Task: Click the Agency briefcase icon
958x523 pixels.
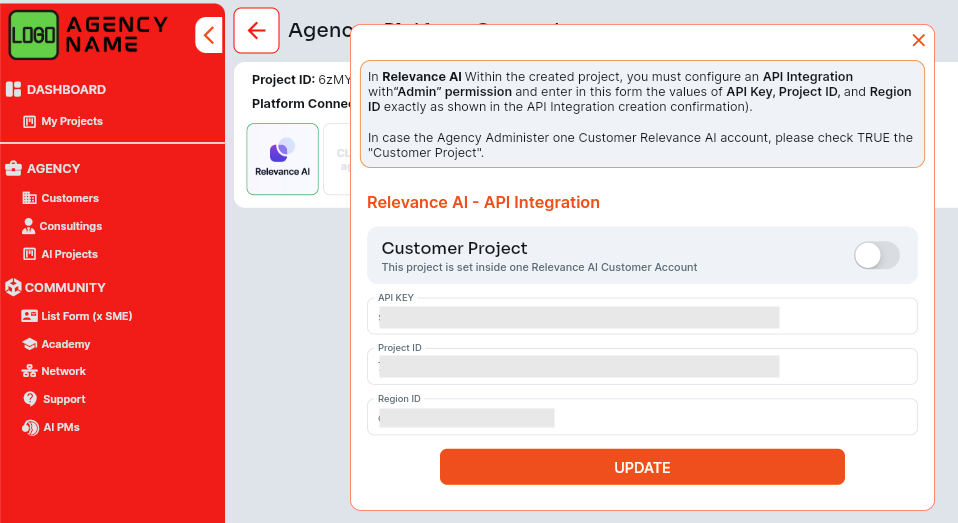Action: coord(13,168)
